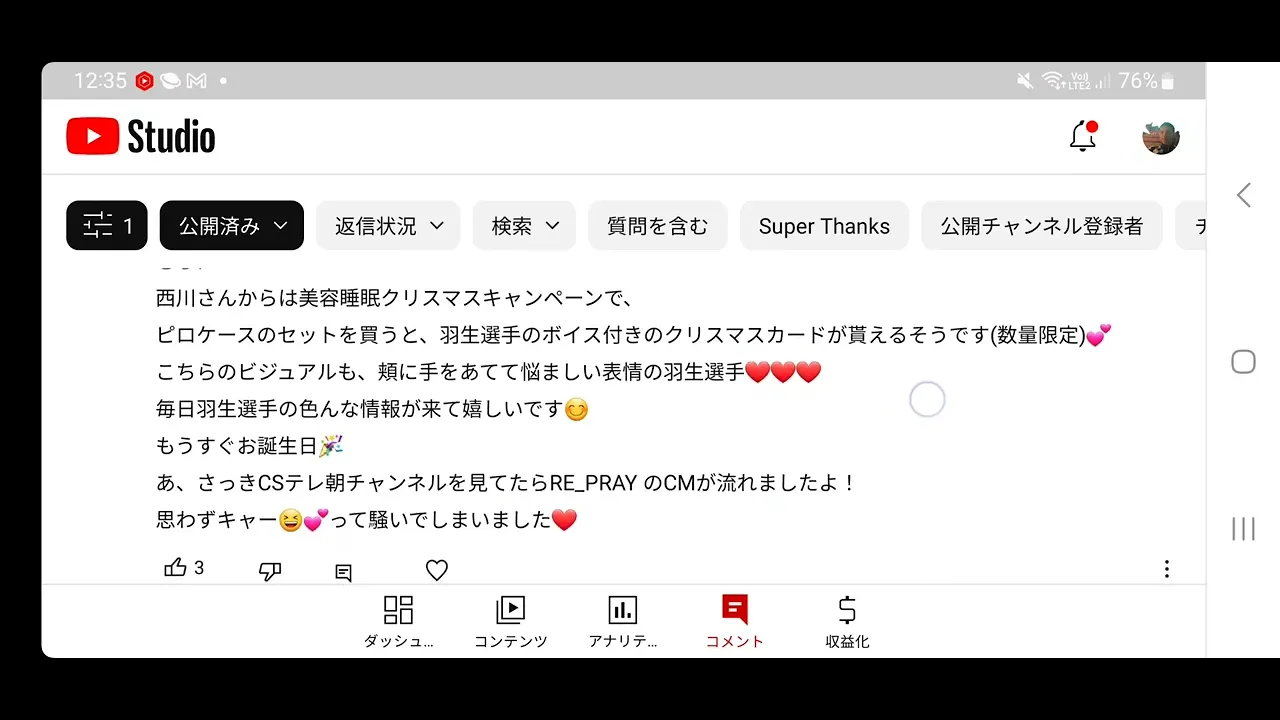
Task: Toggle the 質問を含む filter chip
Action: (x=658, y=226)
